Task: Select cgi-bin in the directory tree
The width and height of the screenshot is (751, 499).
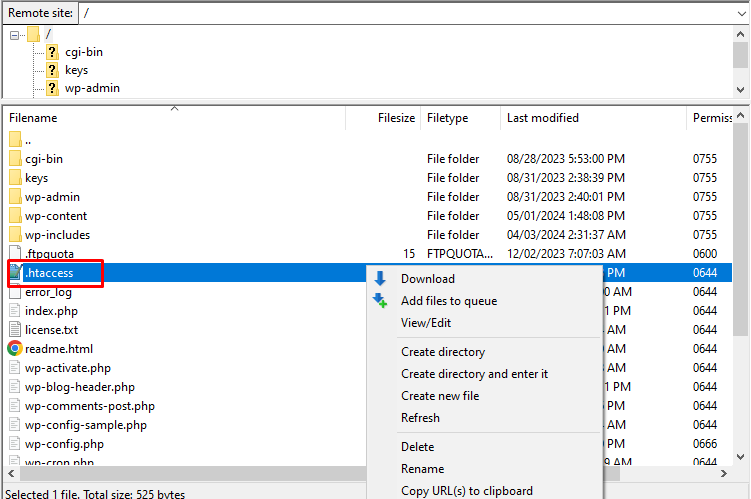Action: click(84, 52)
